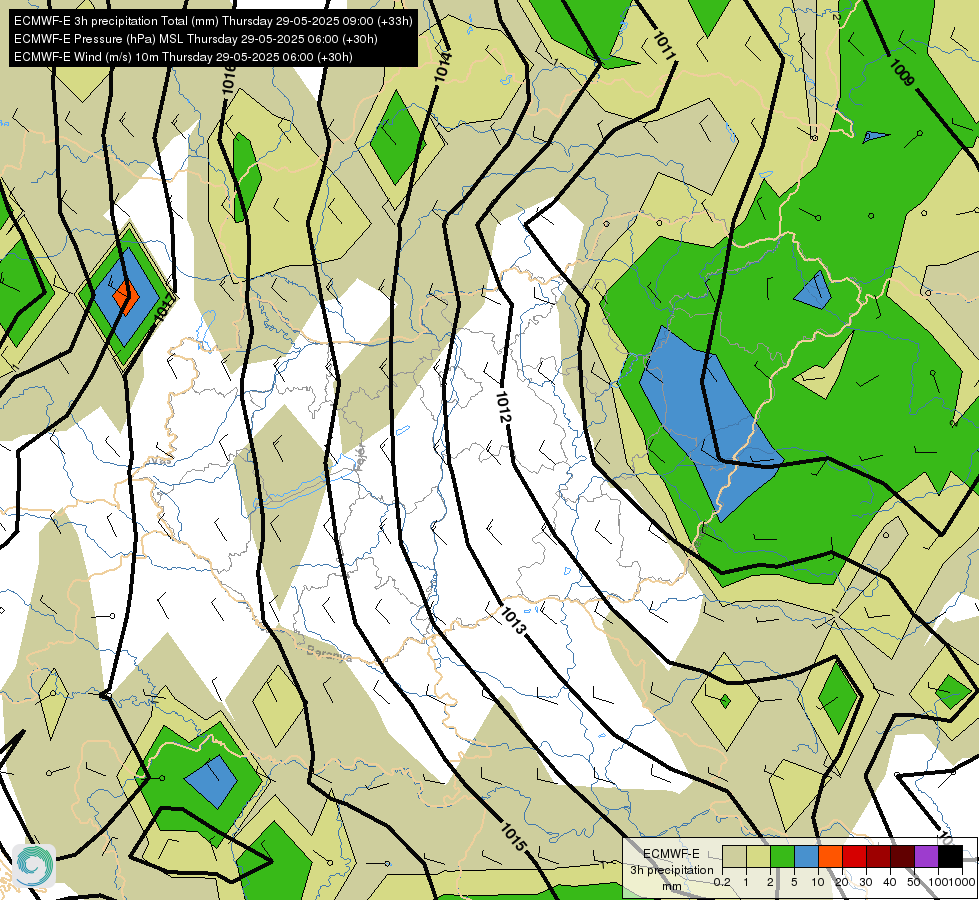Click the 5 legend scale value

coord(794,882)
